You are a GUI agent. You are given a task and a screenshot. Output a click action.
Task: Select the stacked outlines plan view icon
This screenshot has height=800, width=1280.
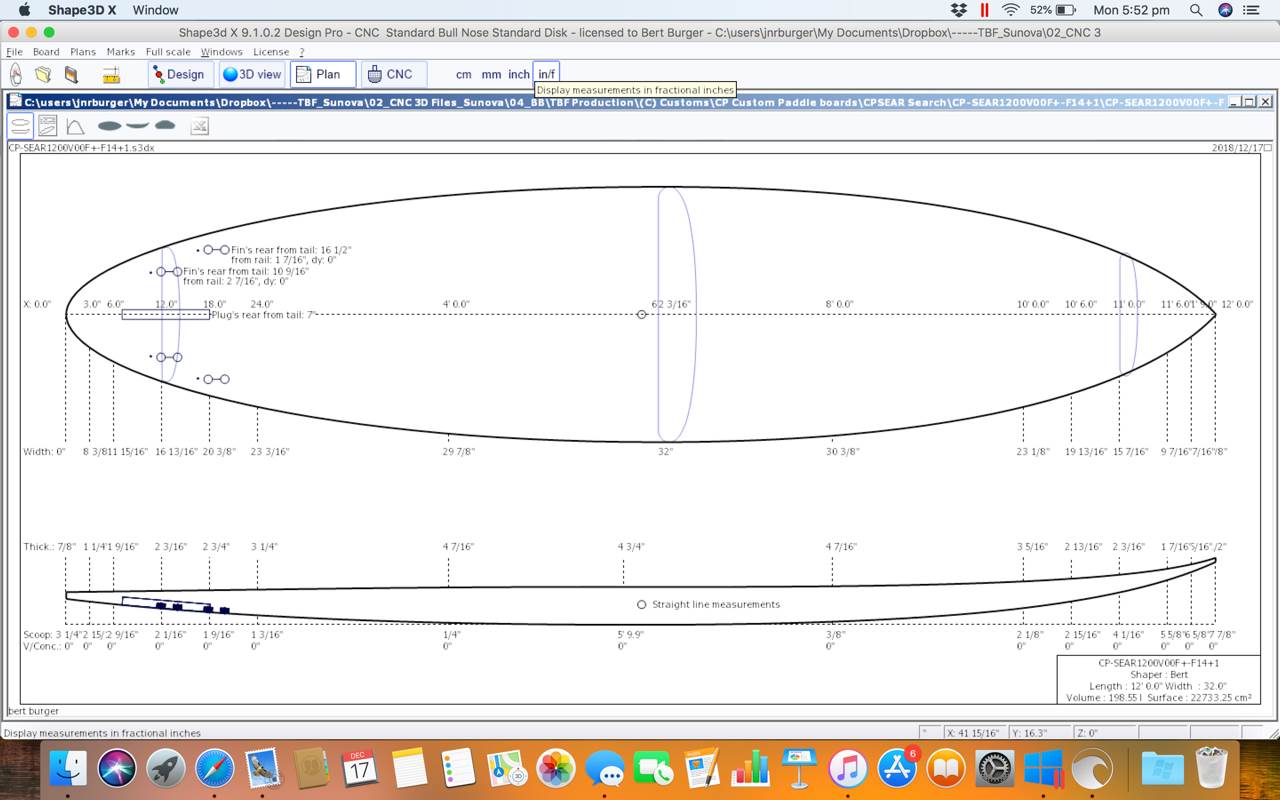(x=20, y=126)
